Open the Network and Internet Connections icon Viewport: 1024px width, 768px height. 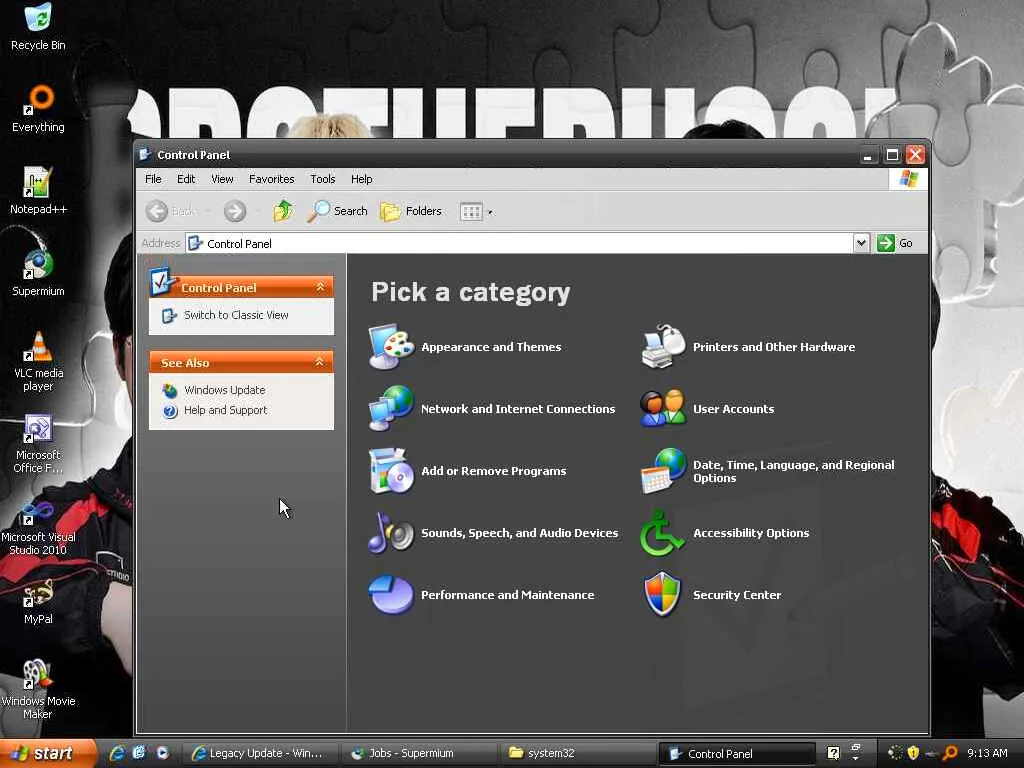pos(391,409)
